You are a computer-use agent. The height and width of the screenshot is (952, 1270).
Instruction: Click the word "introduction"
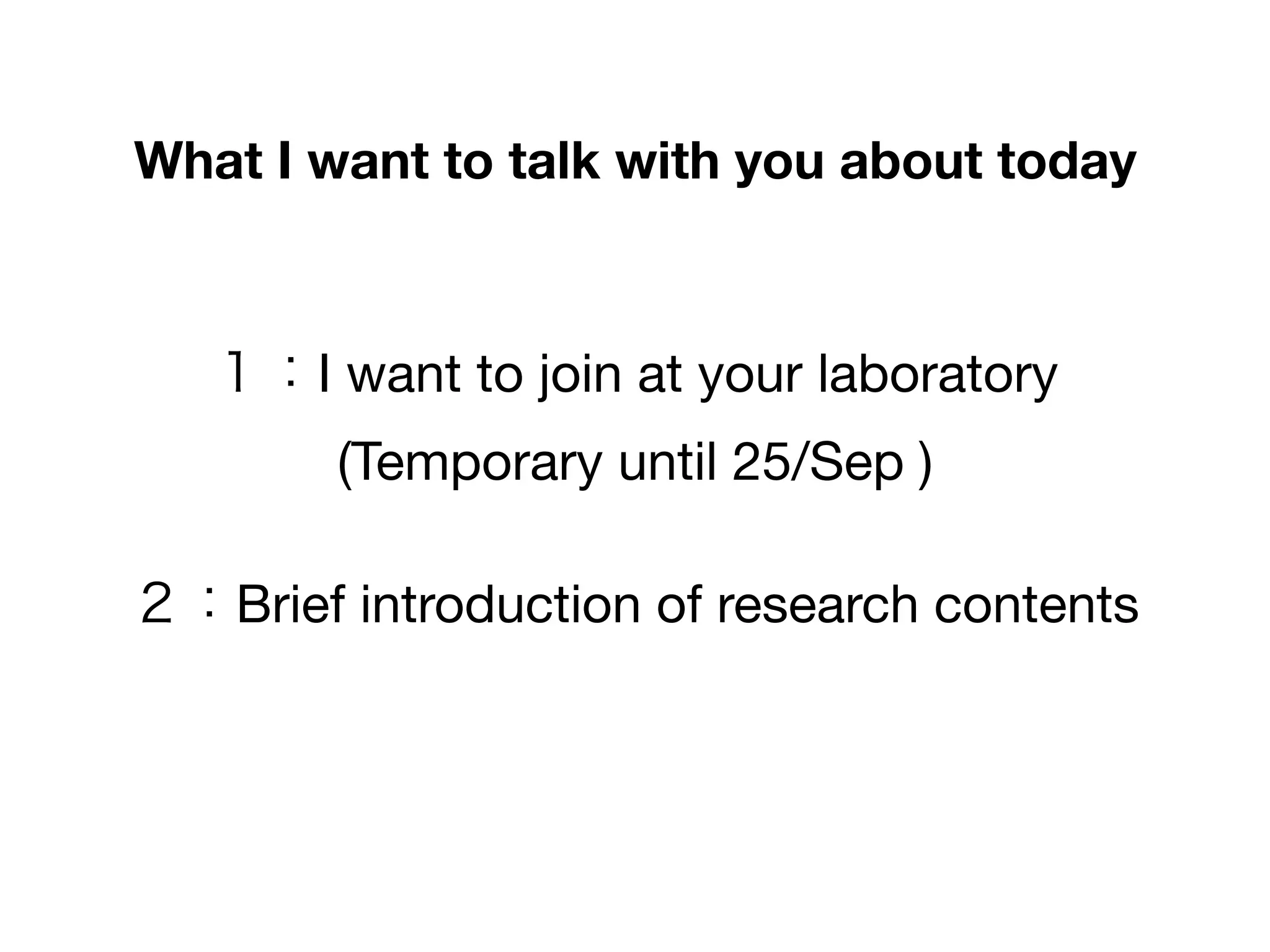pos(500,605)
